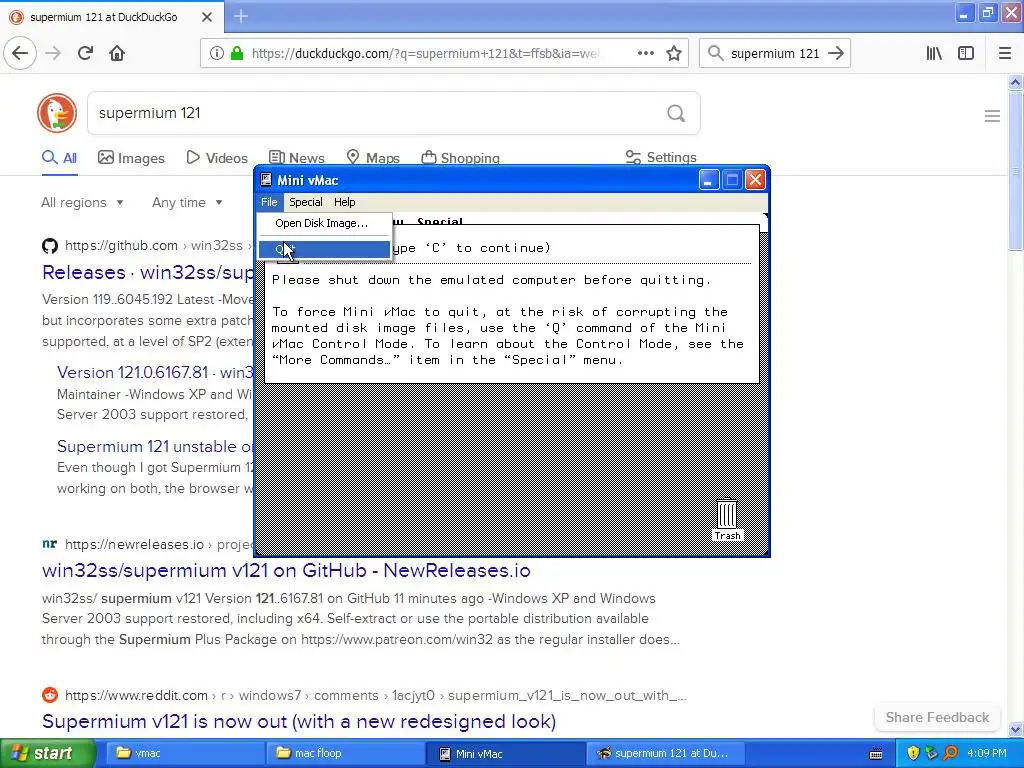The height and width of the screenshot is (768, 1024).
Task: Click the Forward navigation arrow
Action: tap(53, 53)
